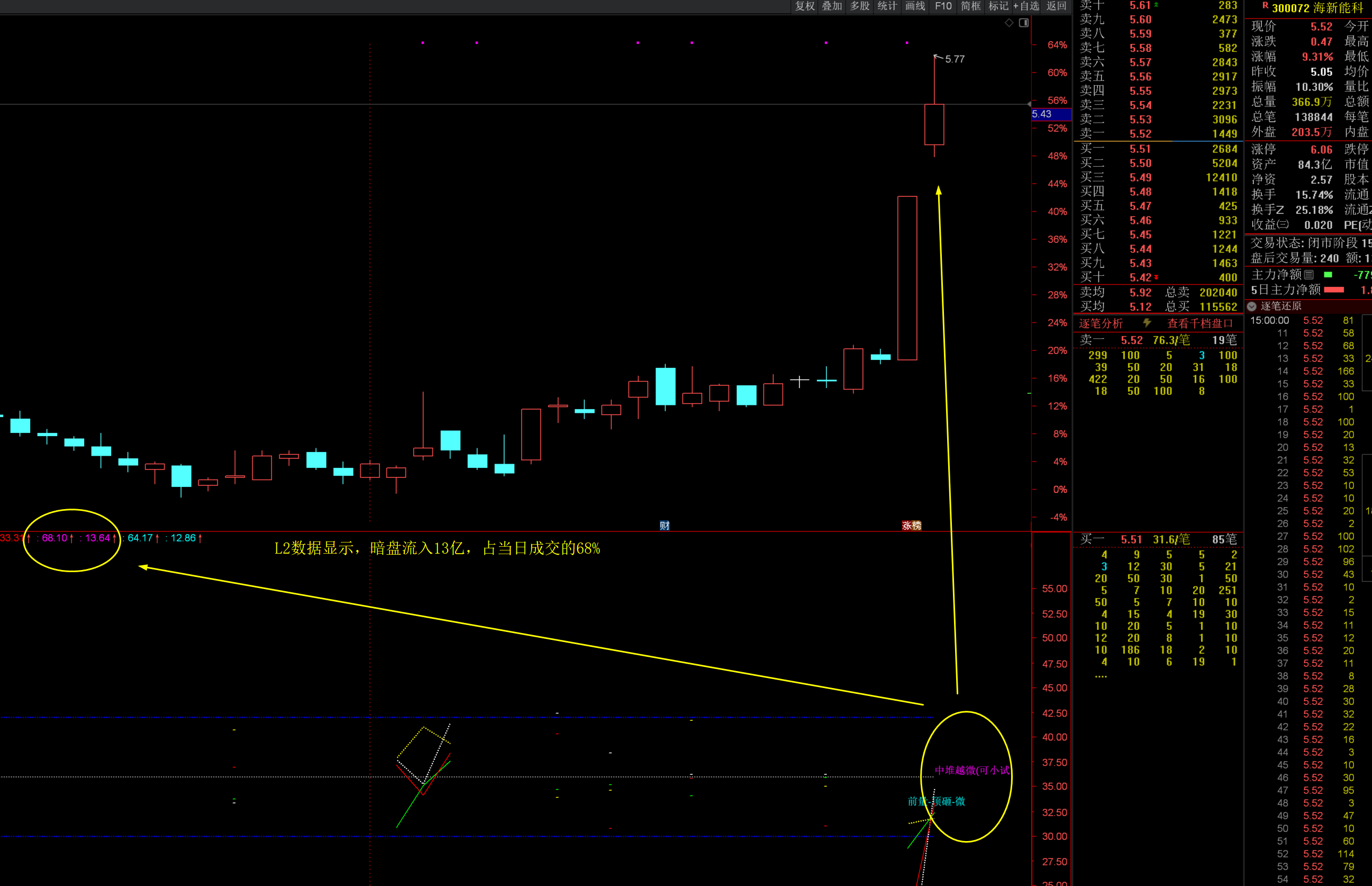Click the 返回 button
This screenshot has height=886, width=1372.
[1056, 6]
